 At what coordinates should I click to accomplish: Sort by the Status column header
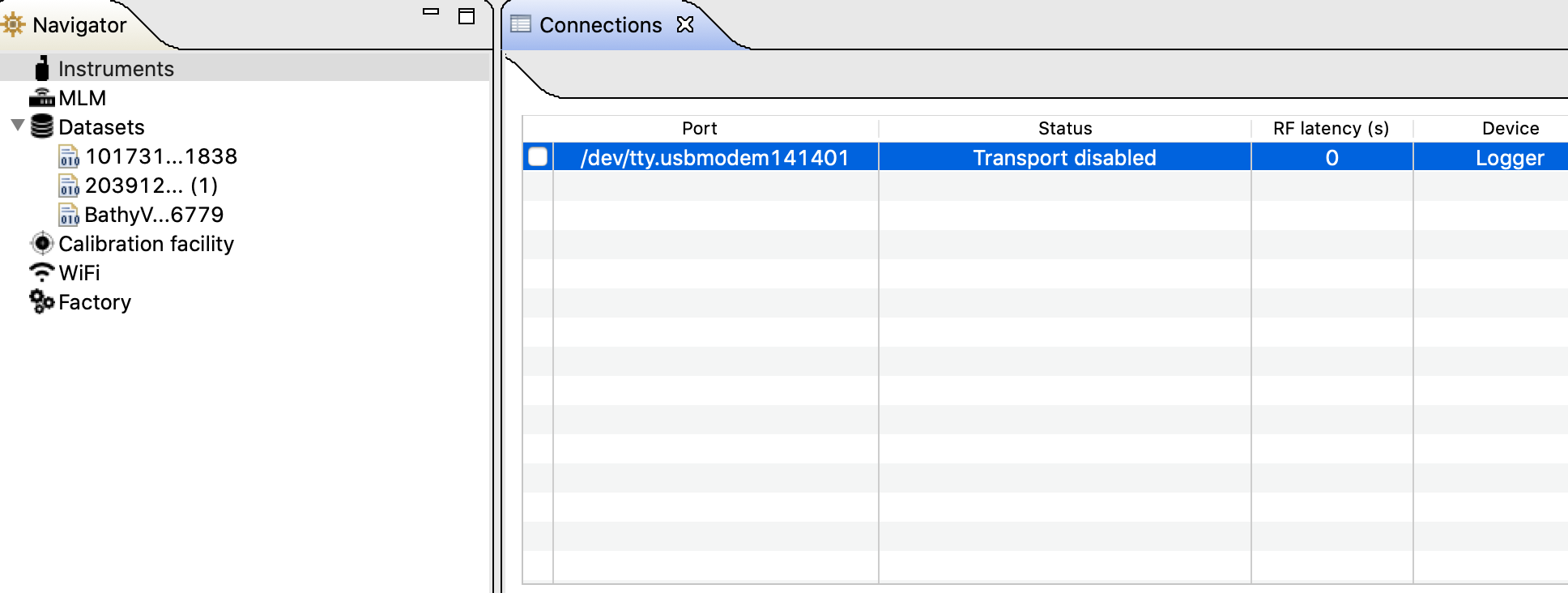(1064, 128)
